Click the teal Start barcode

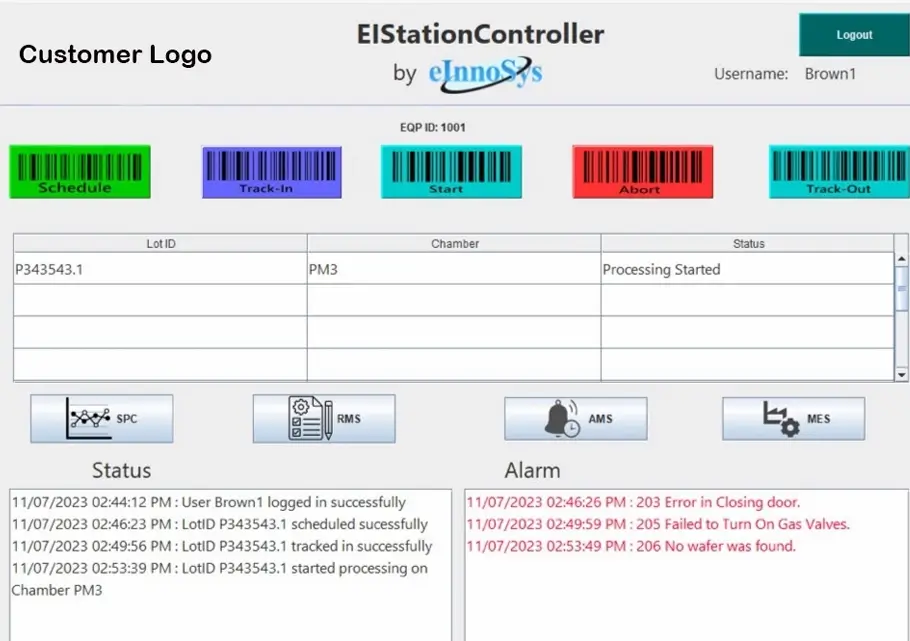(x=451, y=170)
